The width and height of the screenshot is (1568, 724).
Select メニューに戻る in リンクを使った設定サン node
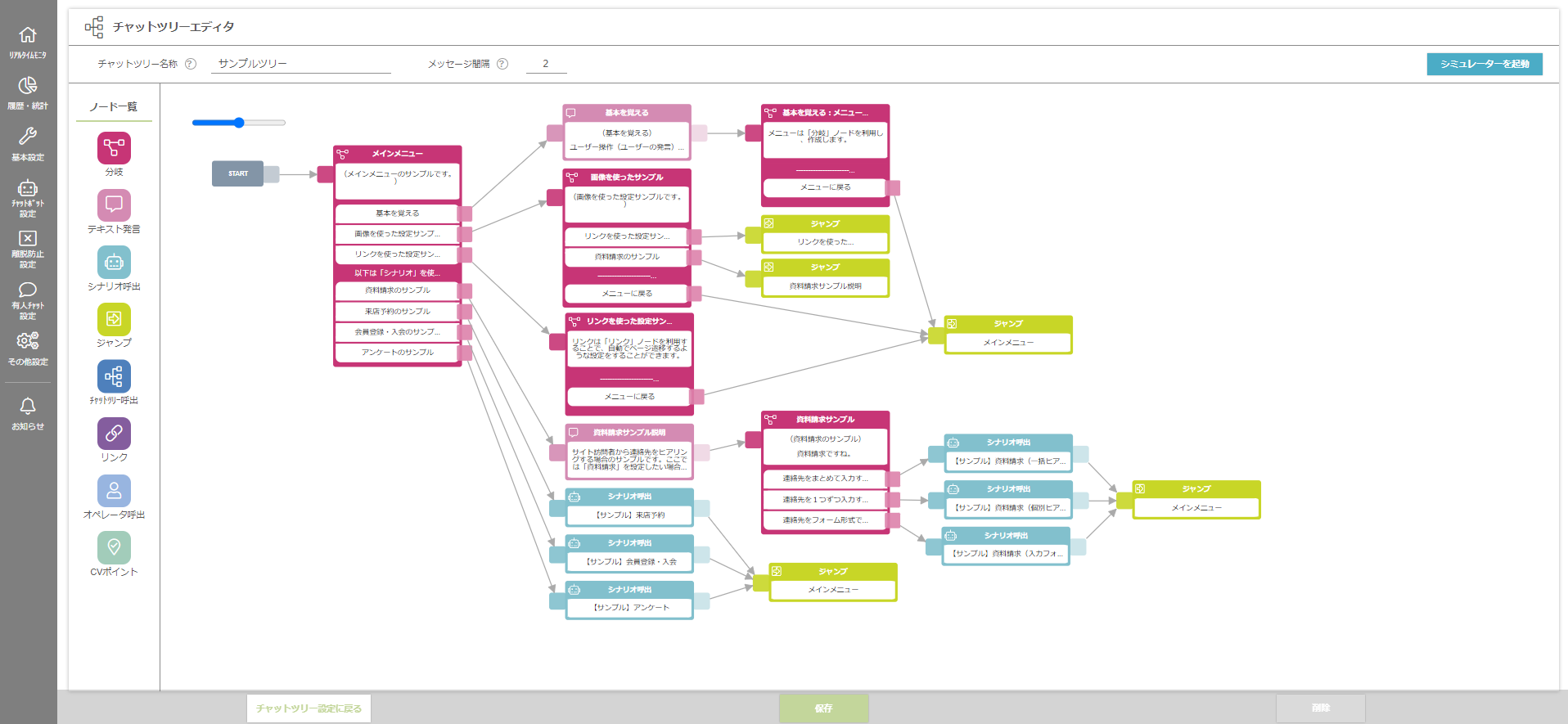[x=629, y=397]
